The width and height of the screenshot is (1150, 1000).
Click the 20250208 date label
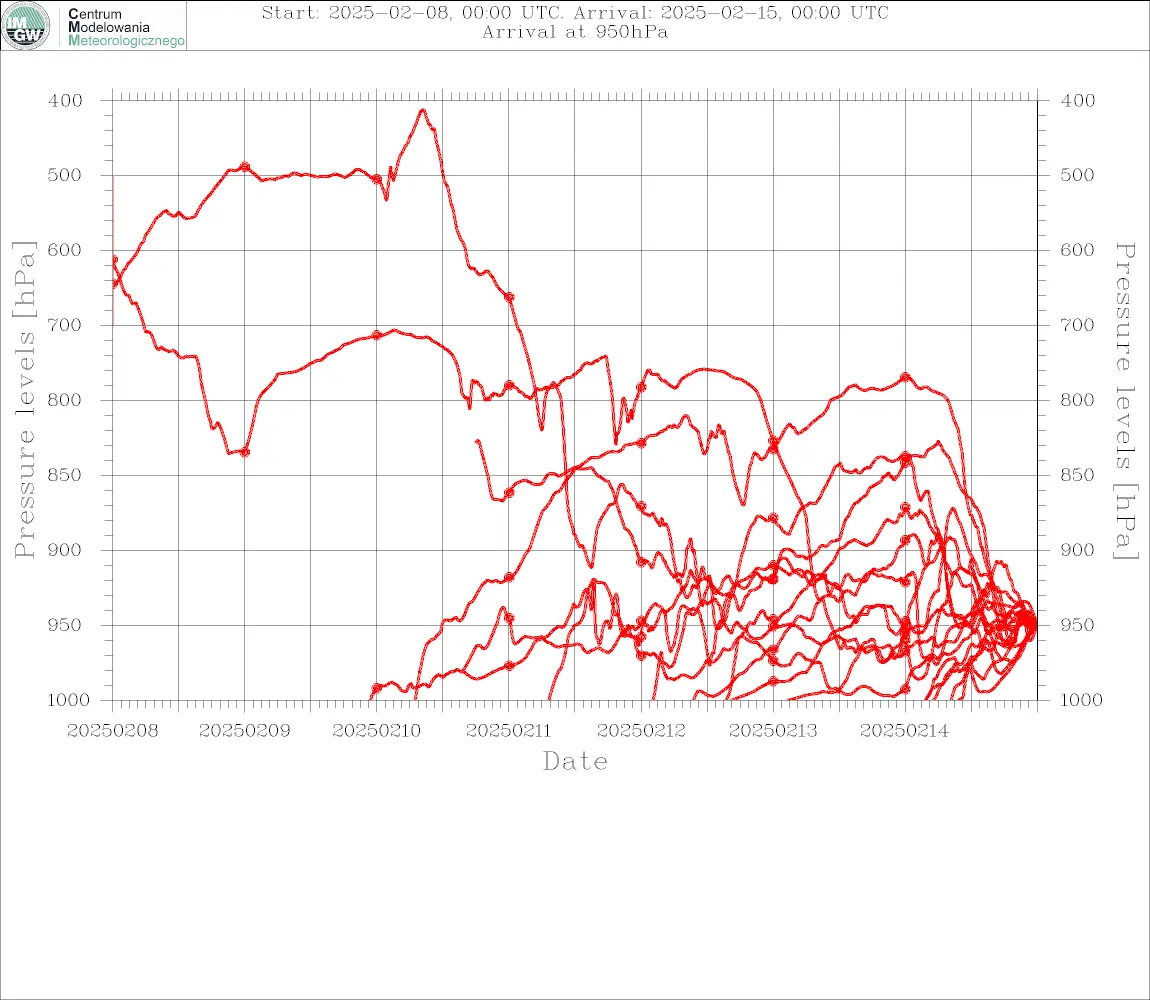[x=112, y=731]
